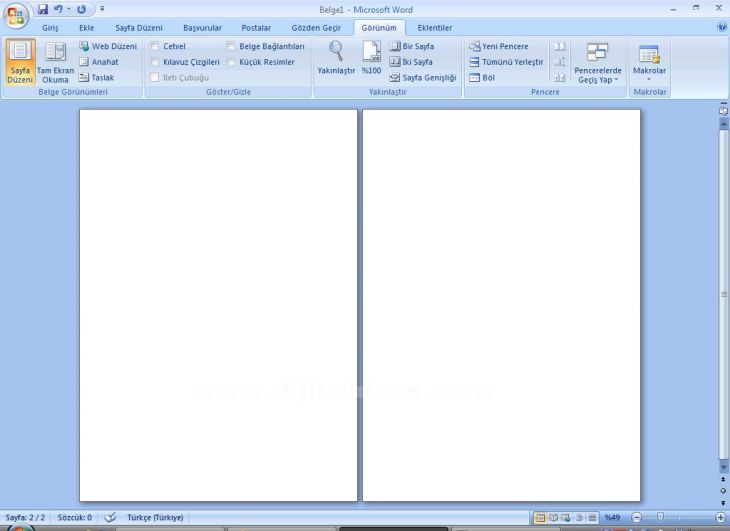Click the ruler toggle above scrollbar
The width and height of the screenshot is (730, 531).
click(723, 110)
